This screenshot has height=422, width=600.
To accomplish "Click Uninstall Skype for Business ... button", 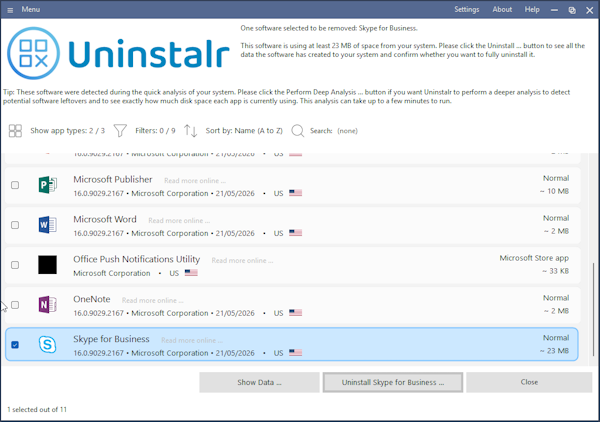I will [393, 382].
